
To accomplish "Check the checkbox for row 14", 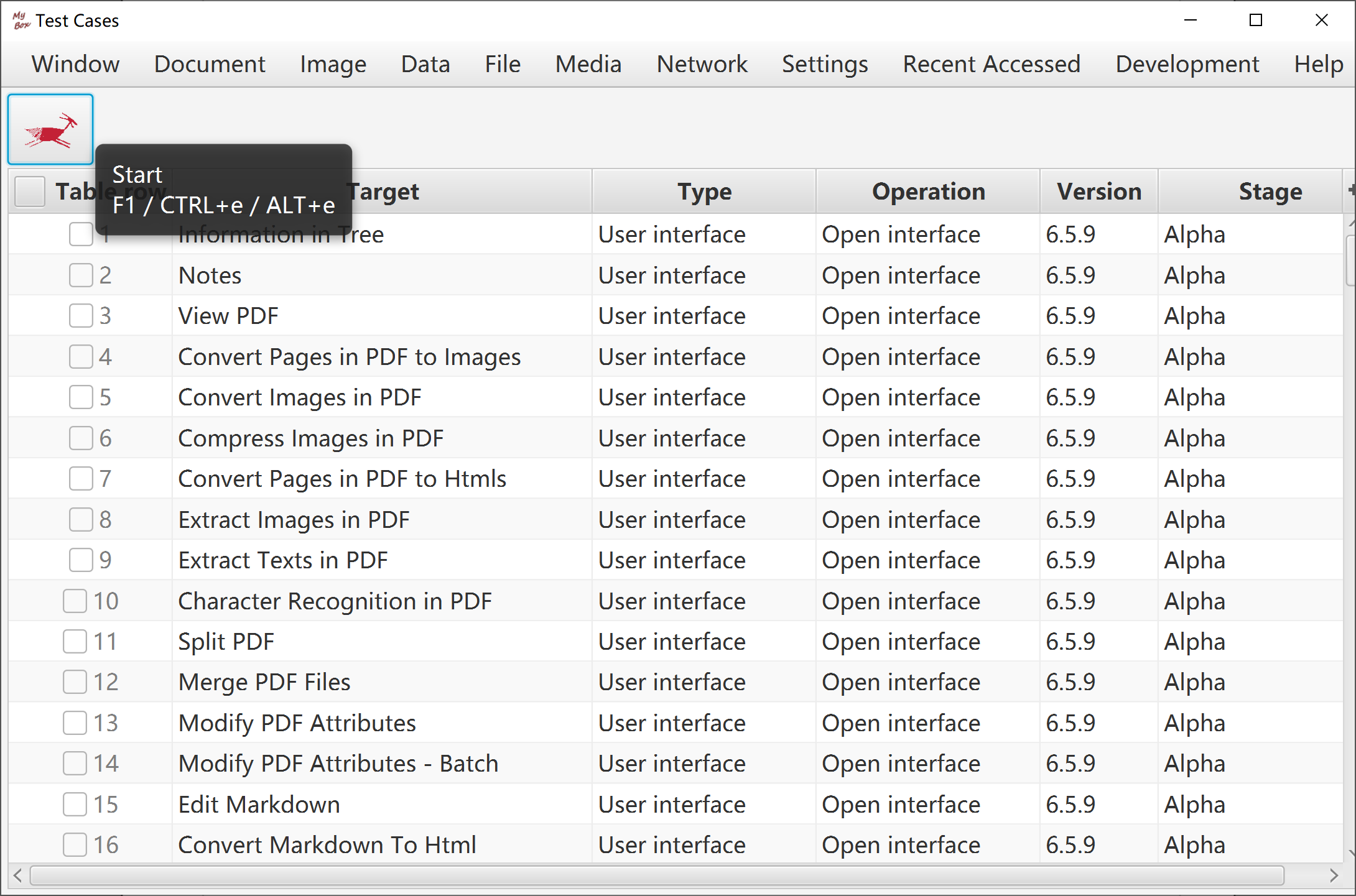I will click(x=75, y=764).
